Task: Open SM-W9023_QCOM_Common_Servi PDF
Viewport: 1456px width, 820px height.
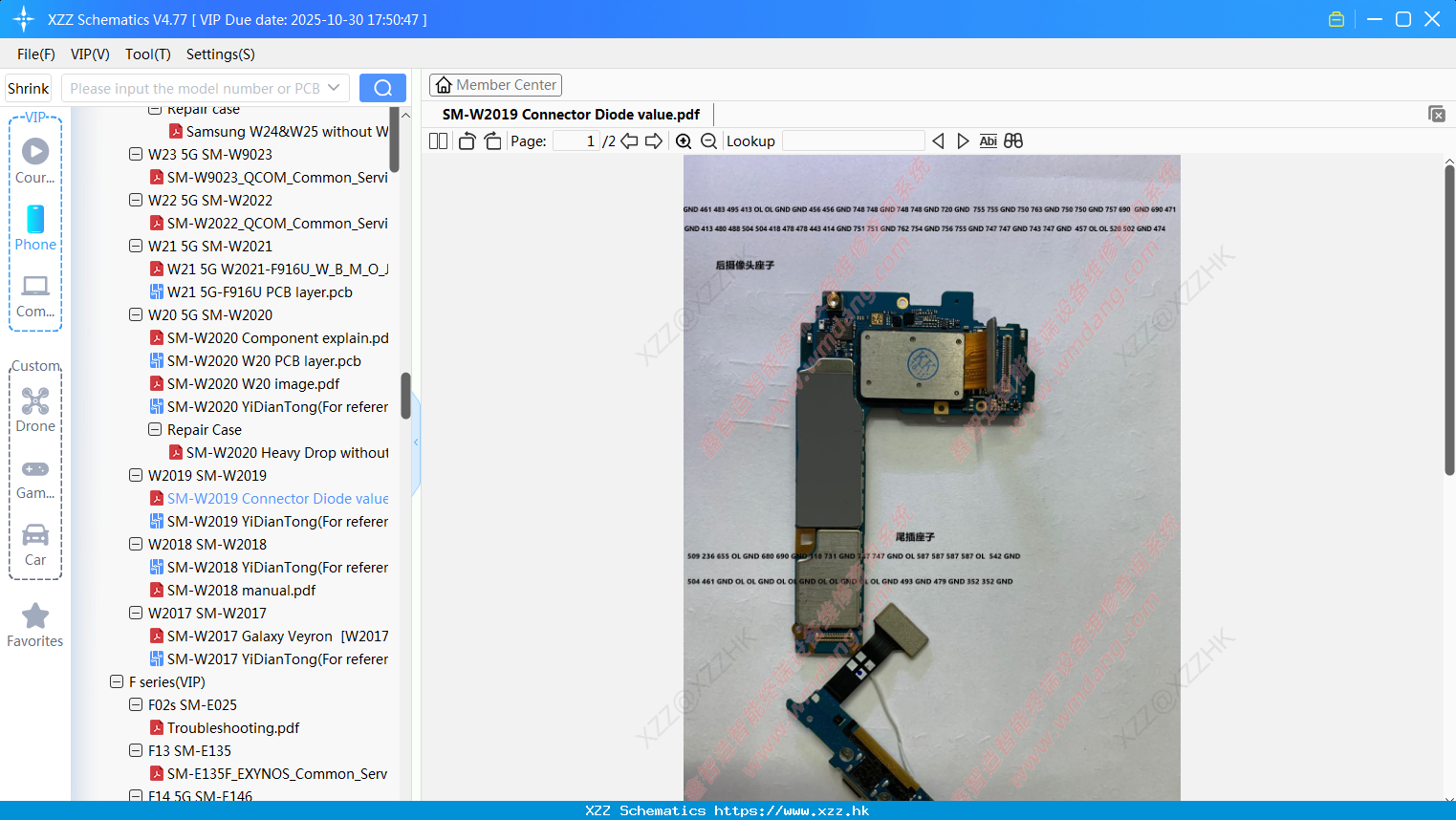Action: tap(269, 178)
